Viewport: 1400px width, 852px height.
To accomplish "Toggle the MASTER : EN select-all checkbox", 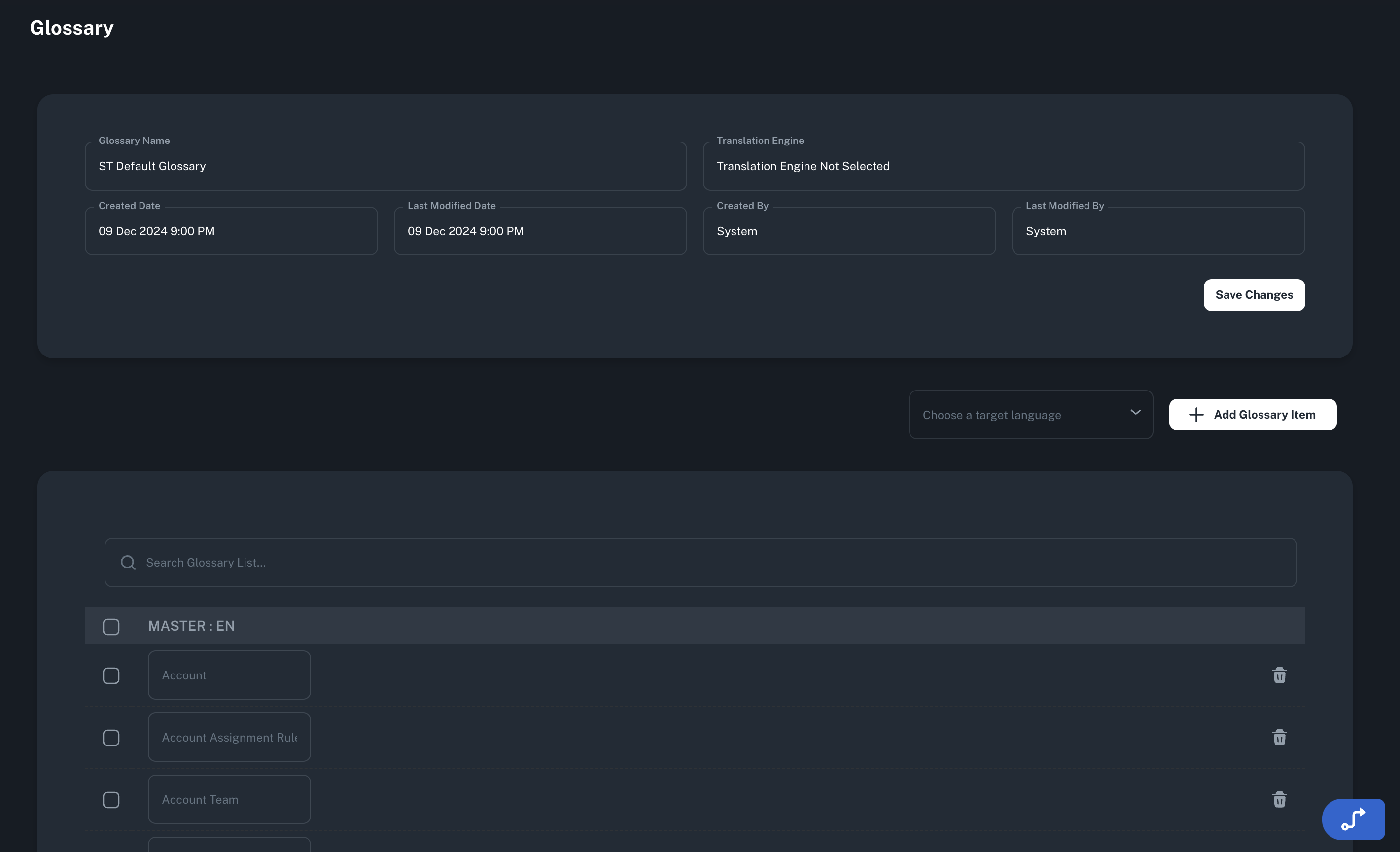I will [x=111, y=626].
